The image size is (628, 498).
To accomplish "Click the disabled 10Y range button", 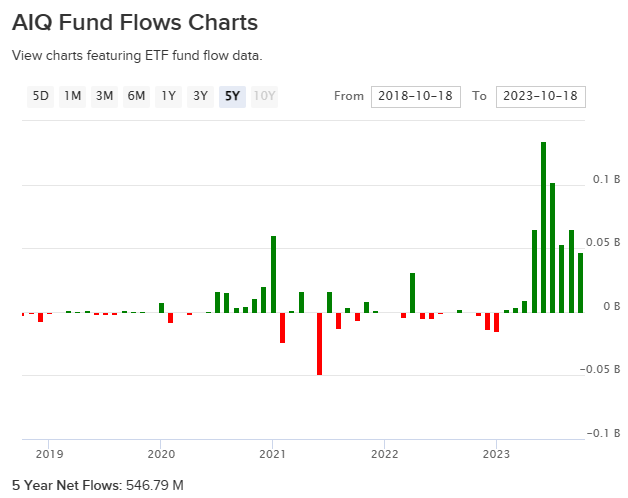I will click(264, 97).
